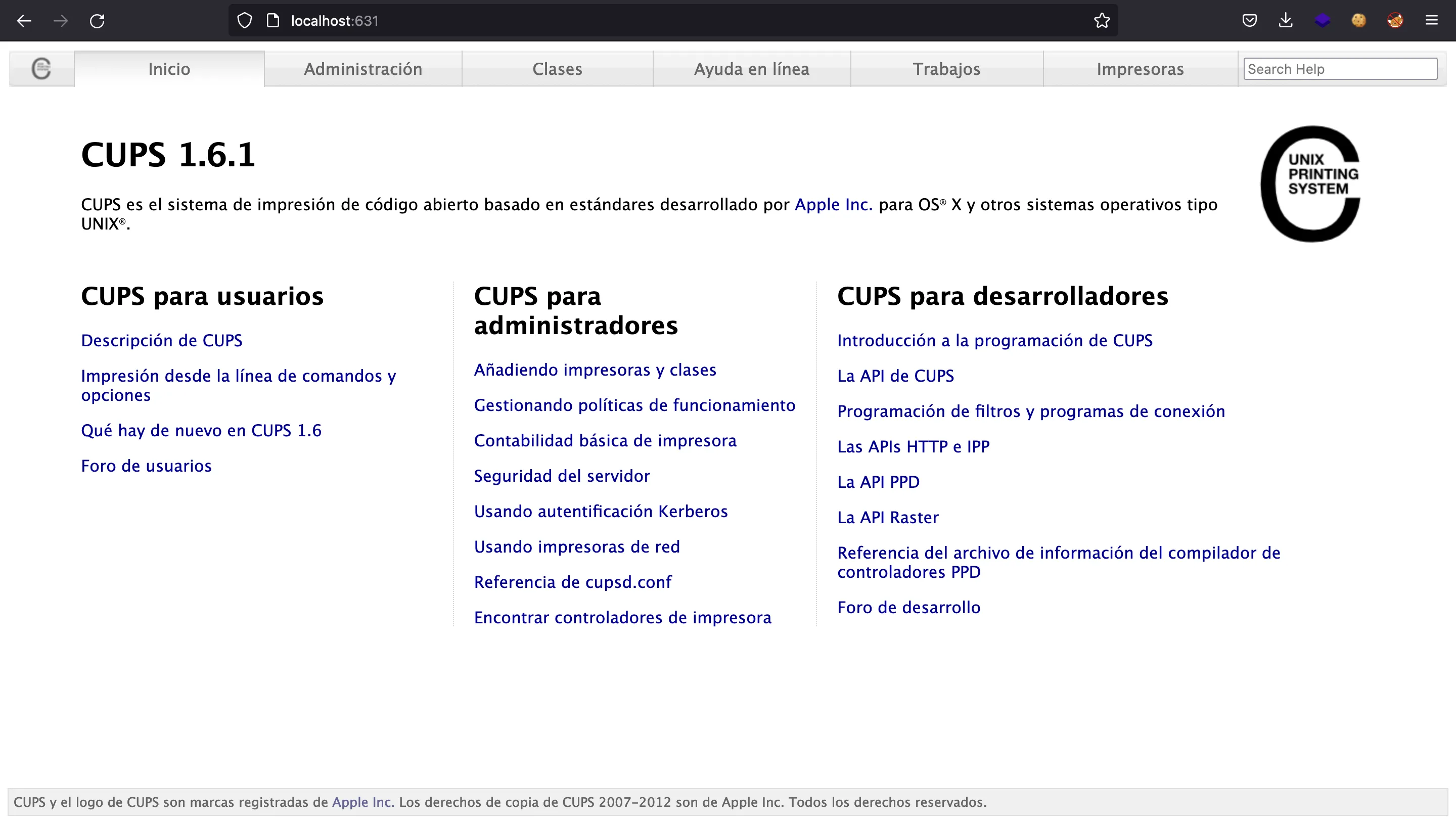
Task: Open the downloads arrow icon
Action: (x=1286, y=21)
